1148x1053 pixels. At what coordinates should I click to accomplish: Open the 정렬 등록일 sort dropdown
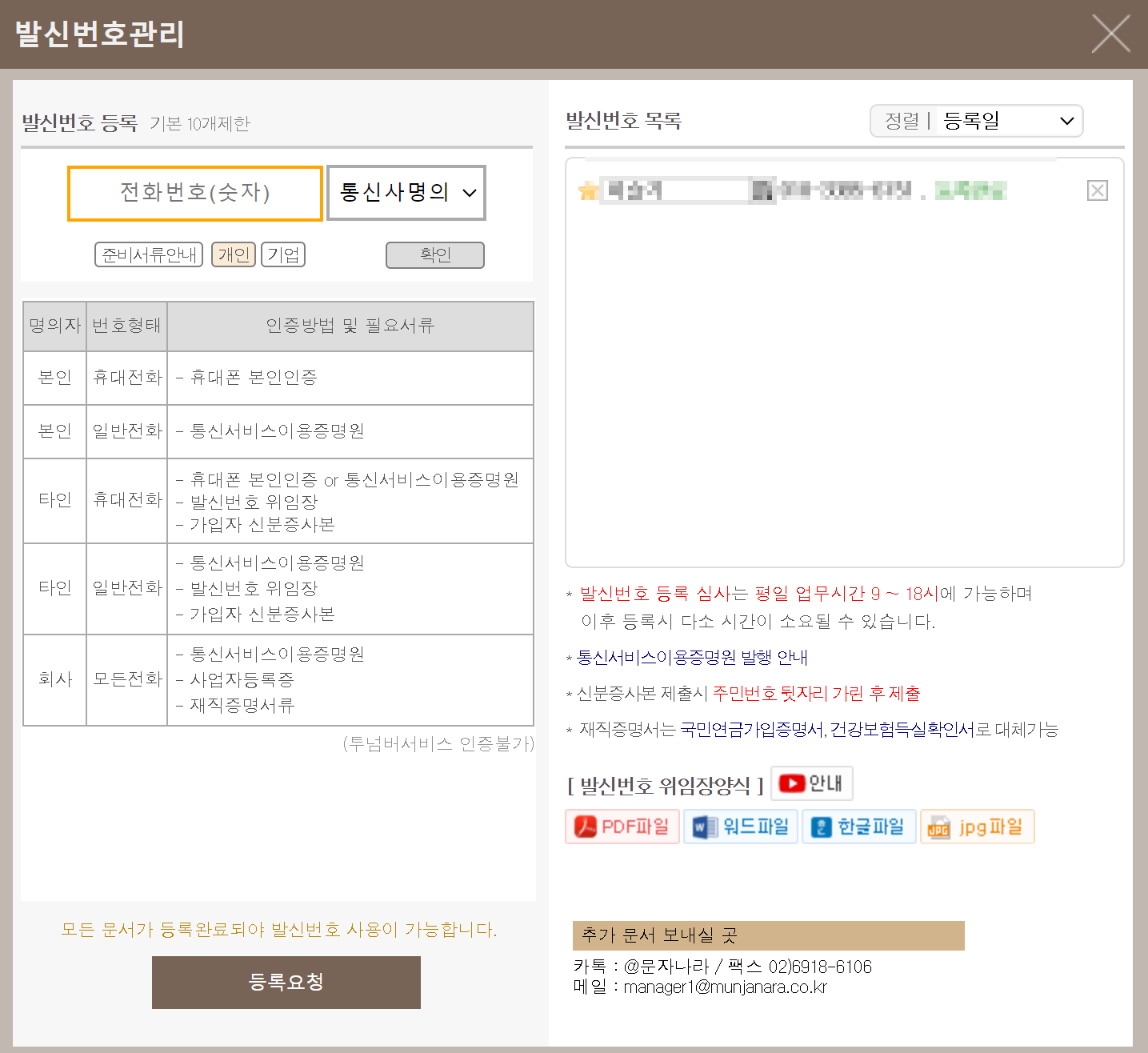coord(1010,121)
